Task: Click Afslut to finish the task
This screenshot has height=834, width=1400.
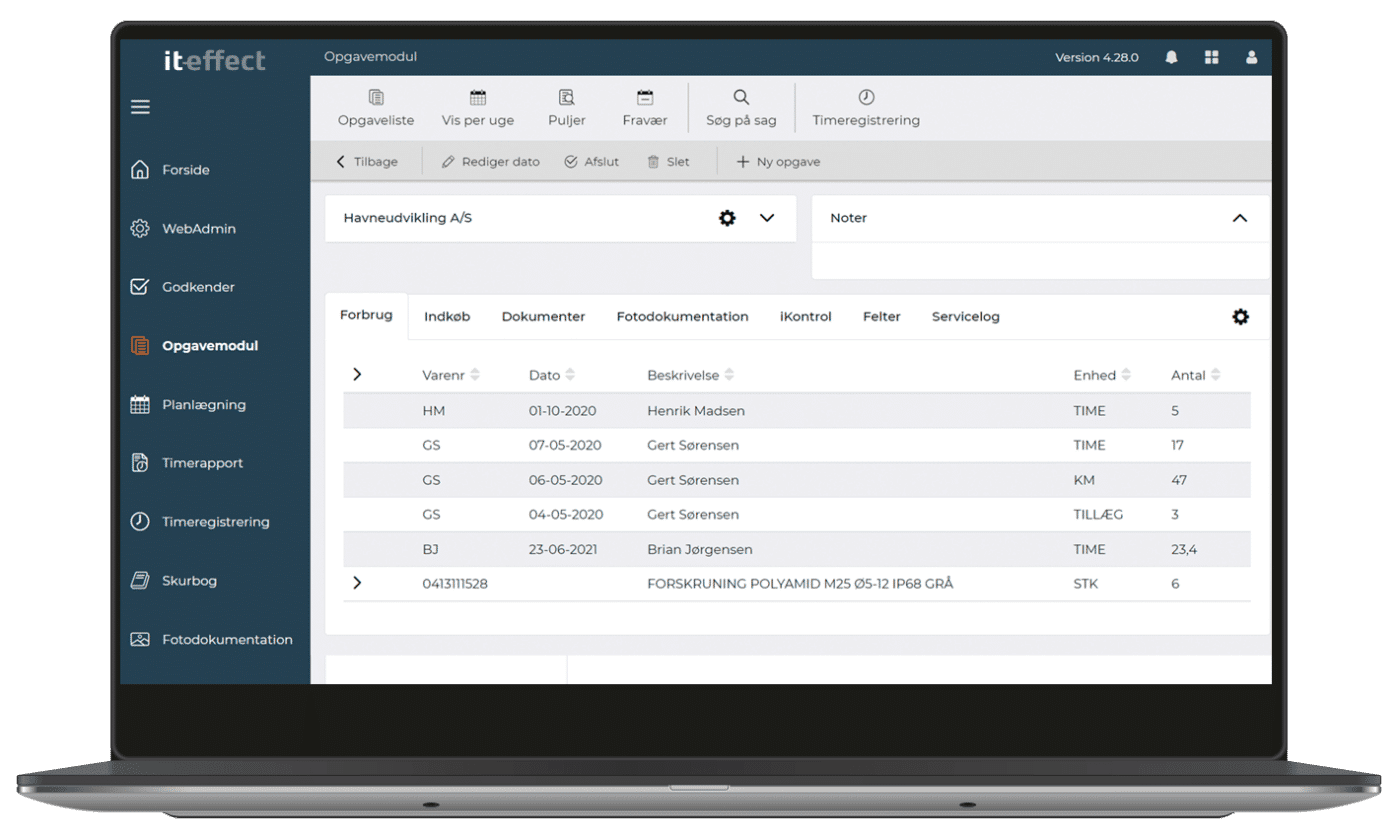Action: 592,161
